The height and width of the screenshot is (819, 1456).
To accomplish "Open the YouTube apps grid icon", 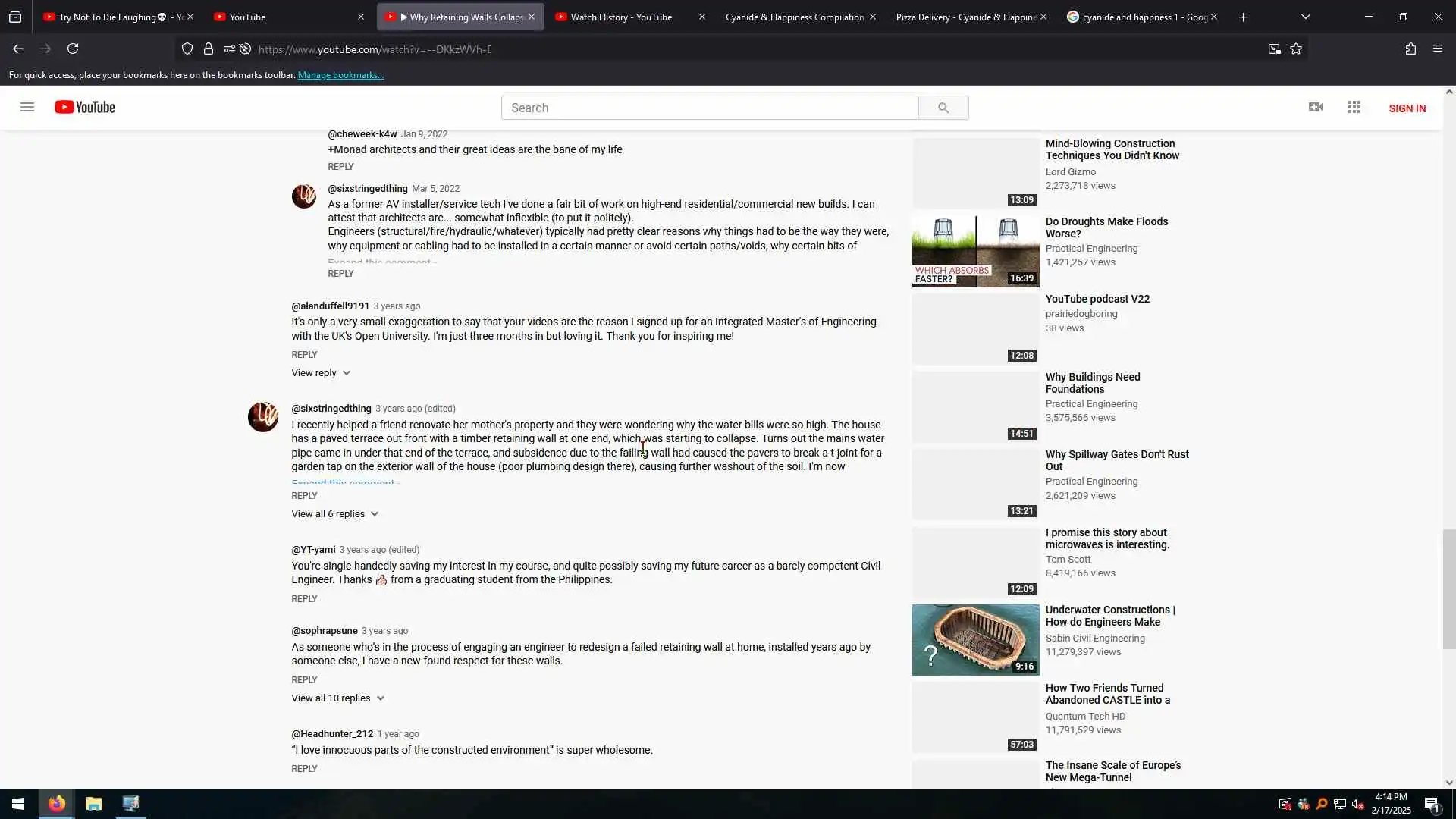I will [x=1354, y=107].
